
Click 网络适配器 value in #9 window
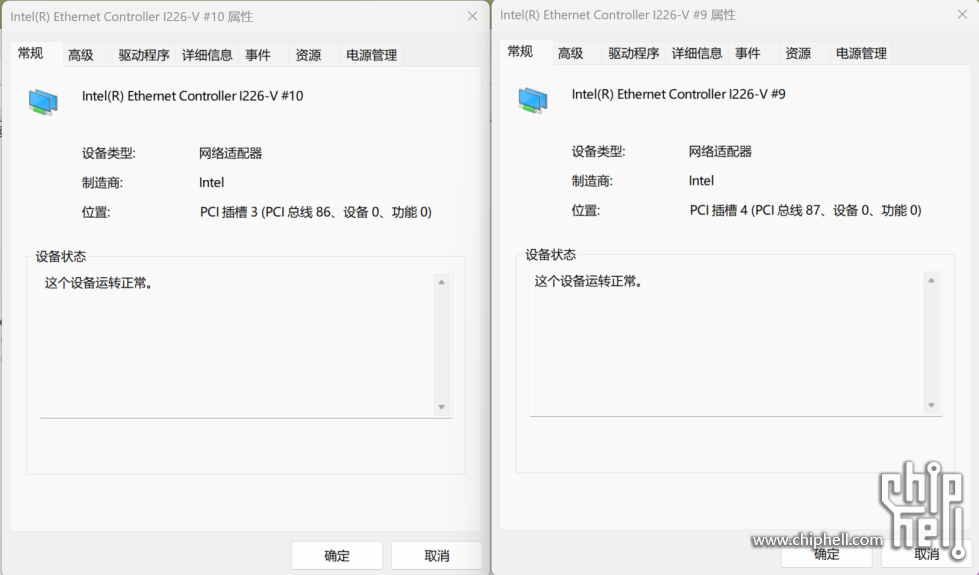pyautogui.click(x=720, y=151)
